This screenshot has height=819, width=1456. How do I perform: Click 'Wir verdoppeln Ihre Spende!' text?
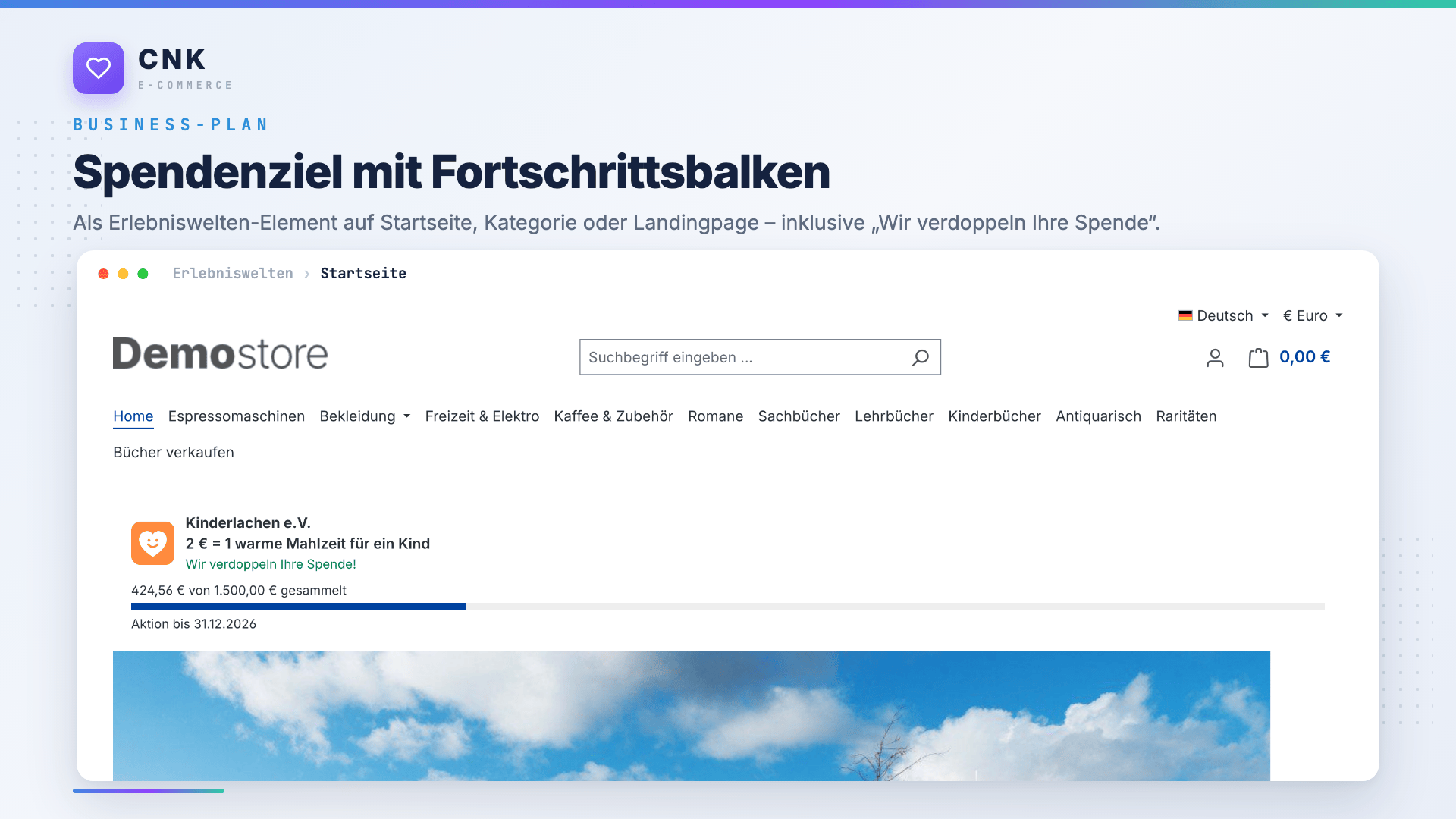[271, 564]
